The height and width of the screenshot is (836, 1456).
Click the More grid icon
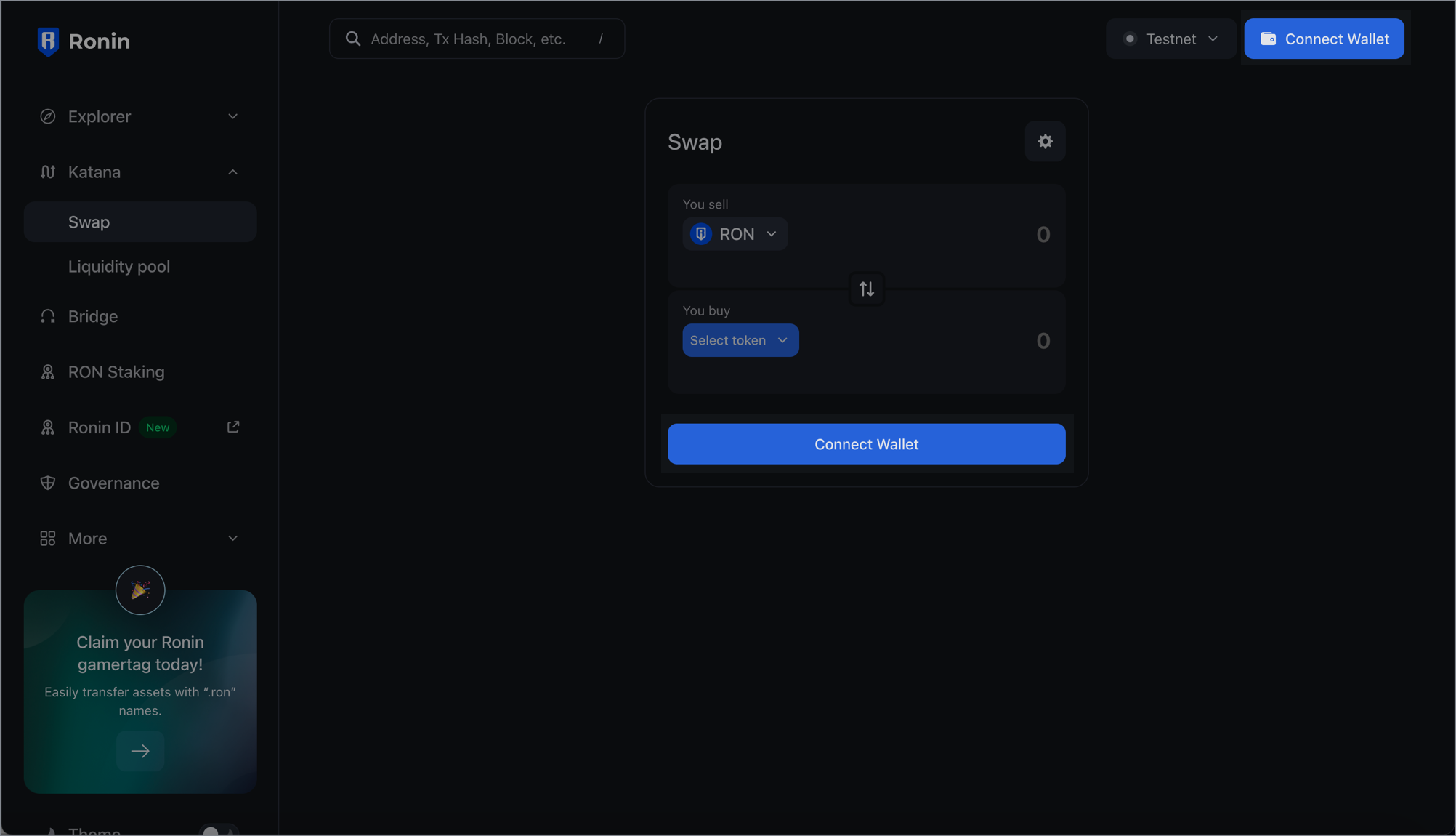coord(48,539)
